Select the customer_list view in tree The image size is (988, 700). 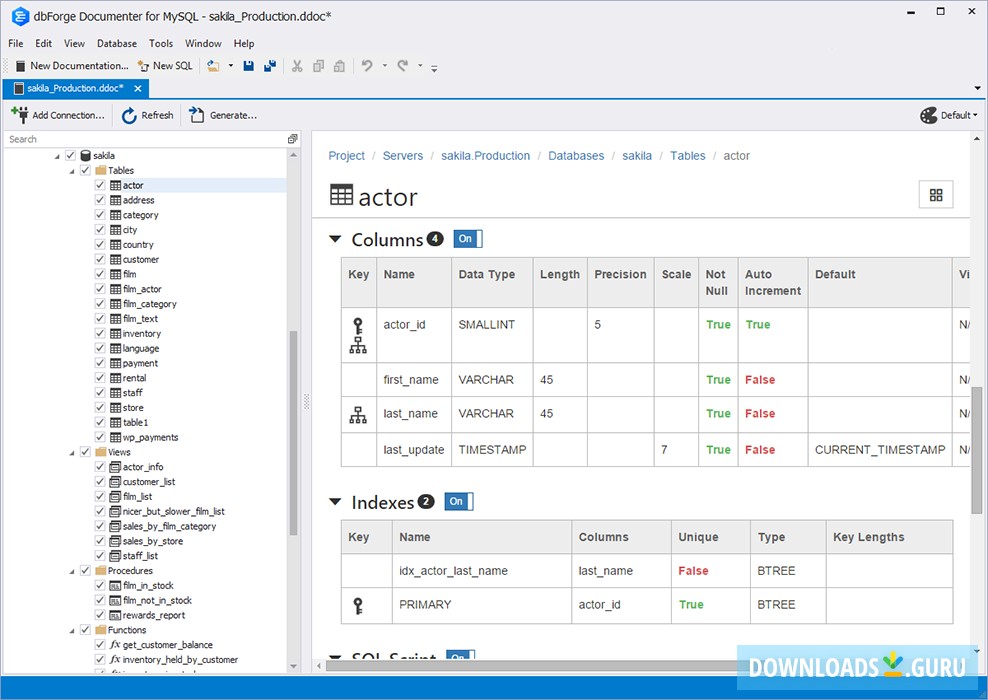coord(149,481)
